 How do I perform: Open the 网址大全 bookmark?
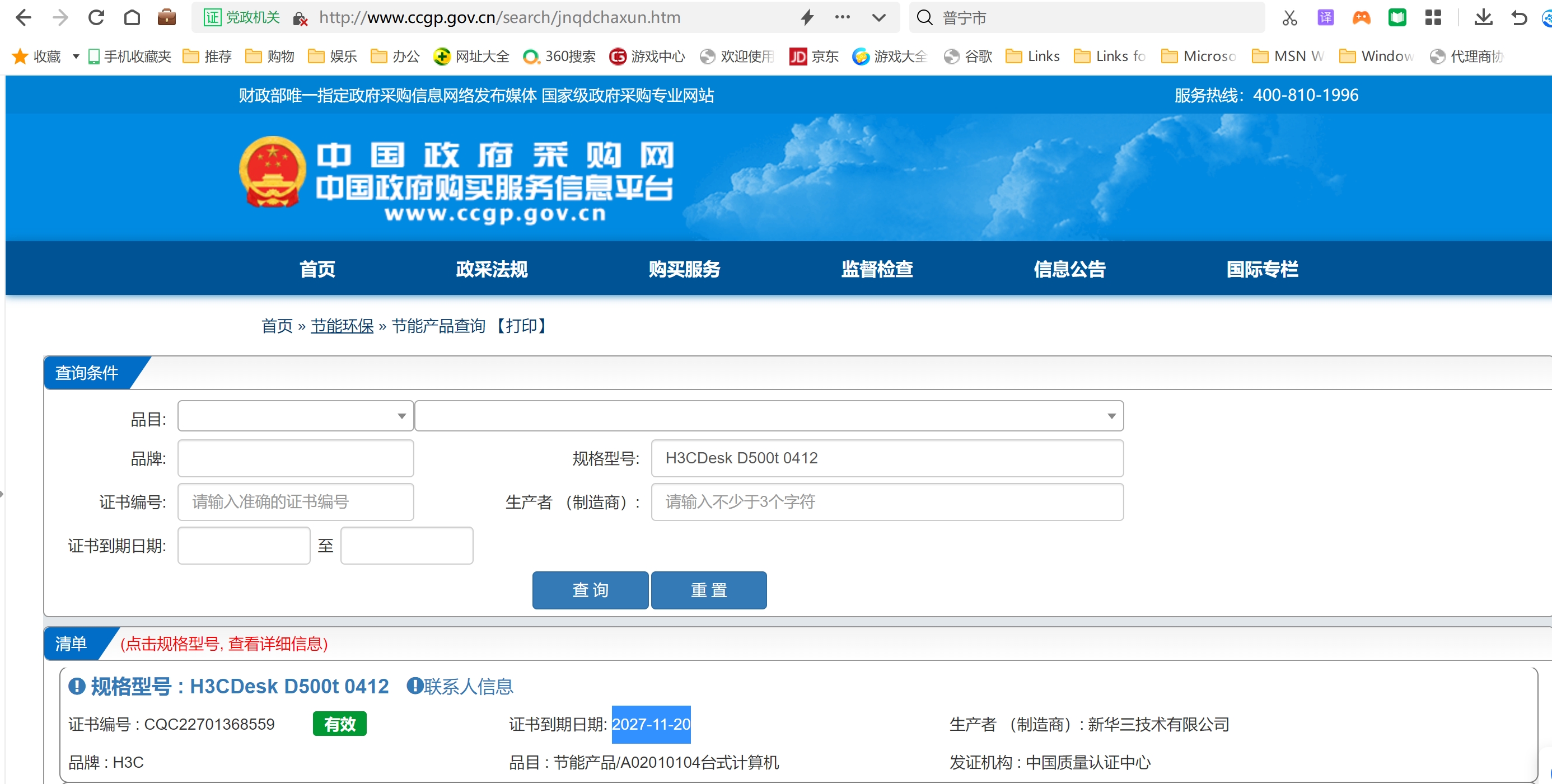point(471,57)
